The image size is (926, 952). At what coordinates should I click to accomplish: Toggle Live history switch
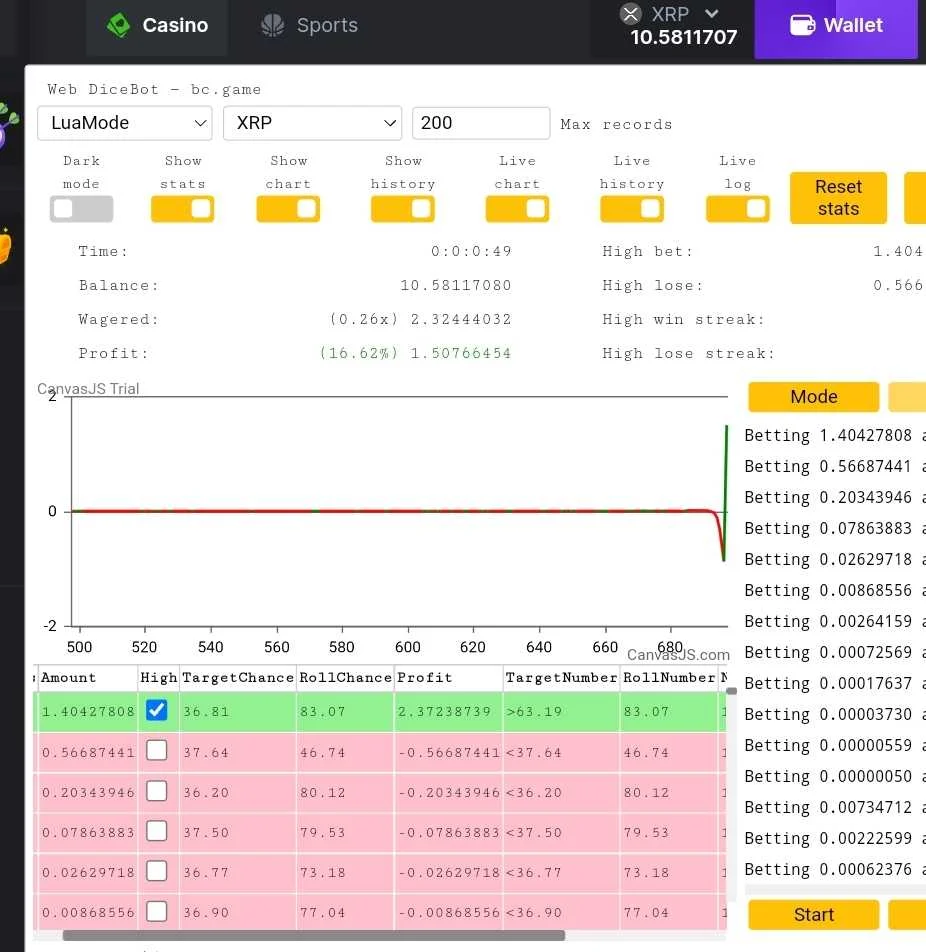tap(632, 209)
